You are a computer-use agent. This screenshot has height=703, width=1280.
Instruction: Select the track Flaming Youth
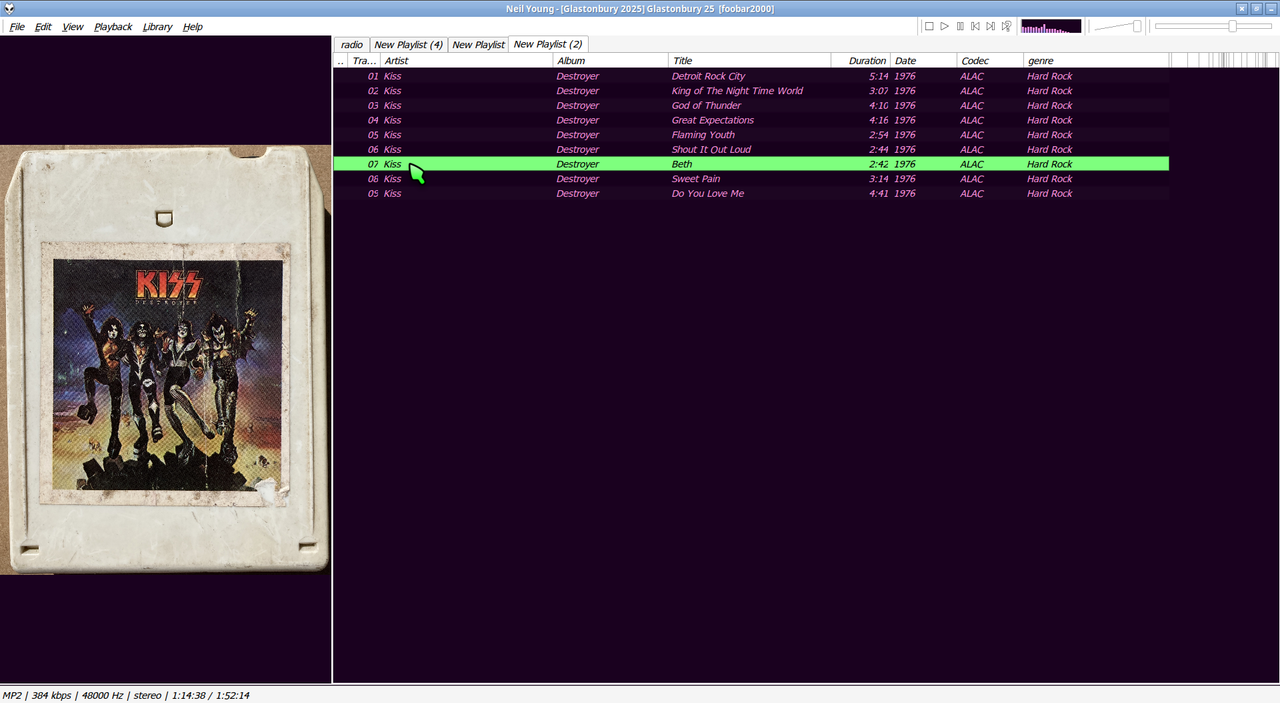coord(751,135)
